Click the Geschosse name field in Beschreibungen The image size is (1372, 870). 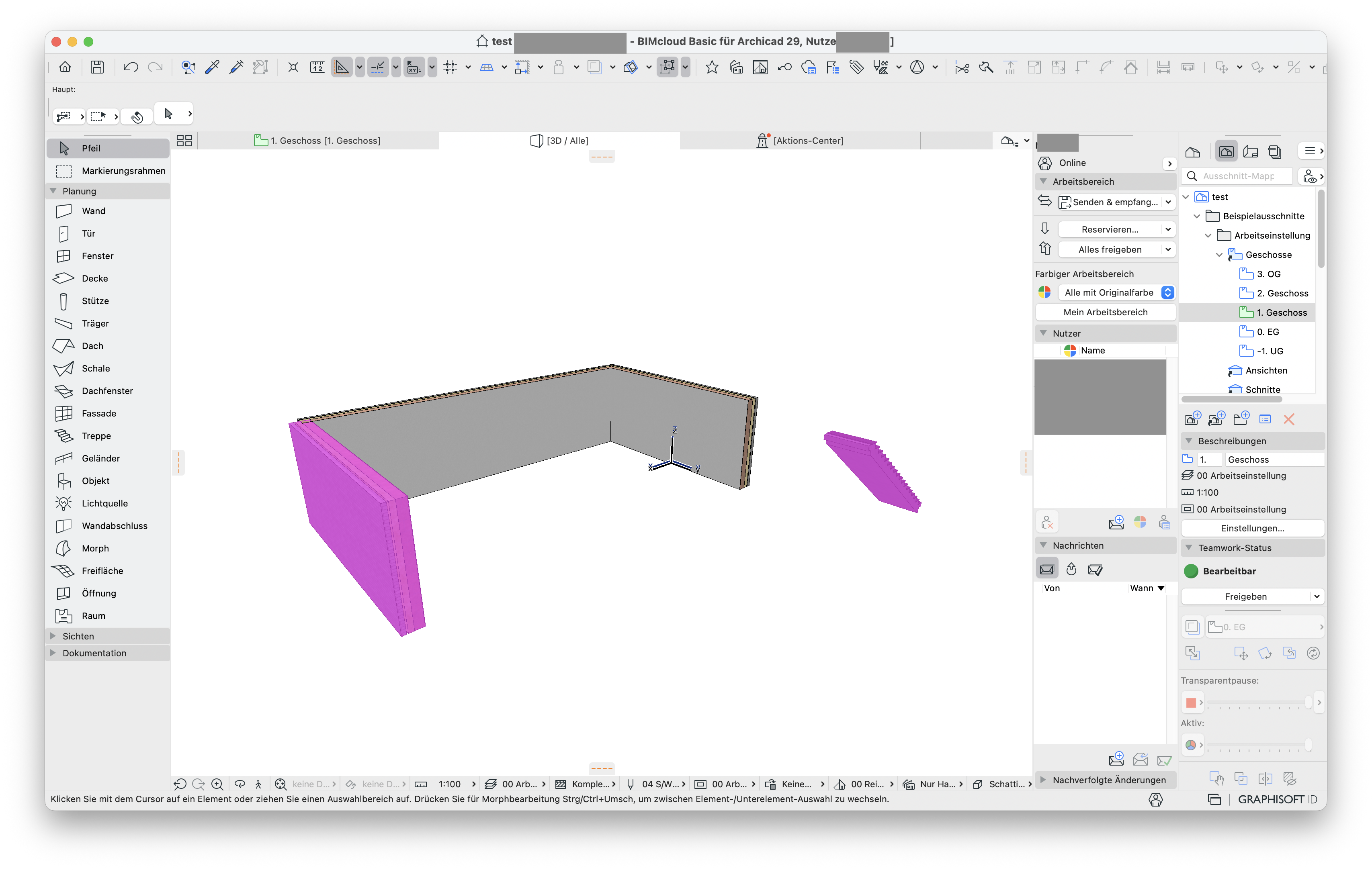coord(1274,460)
